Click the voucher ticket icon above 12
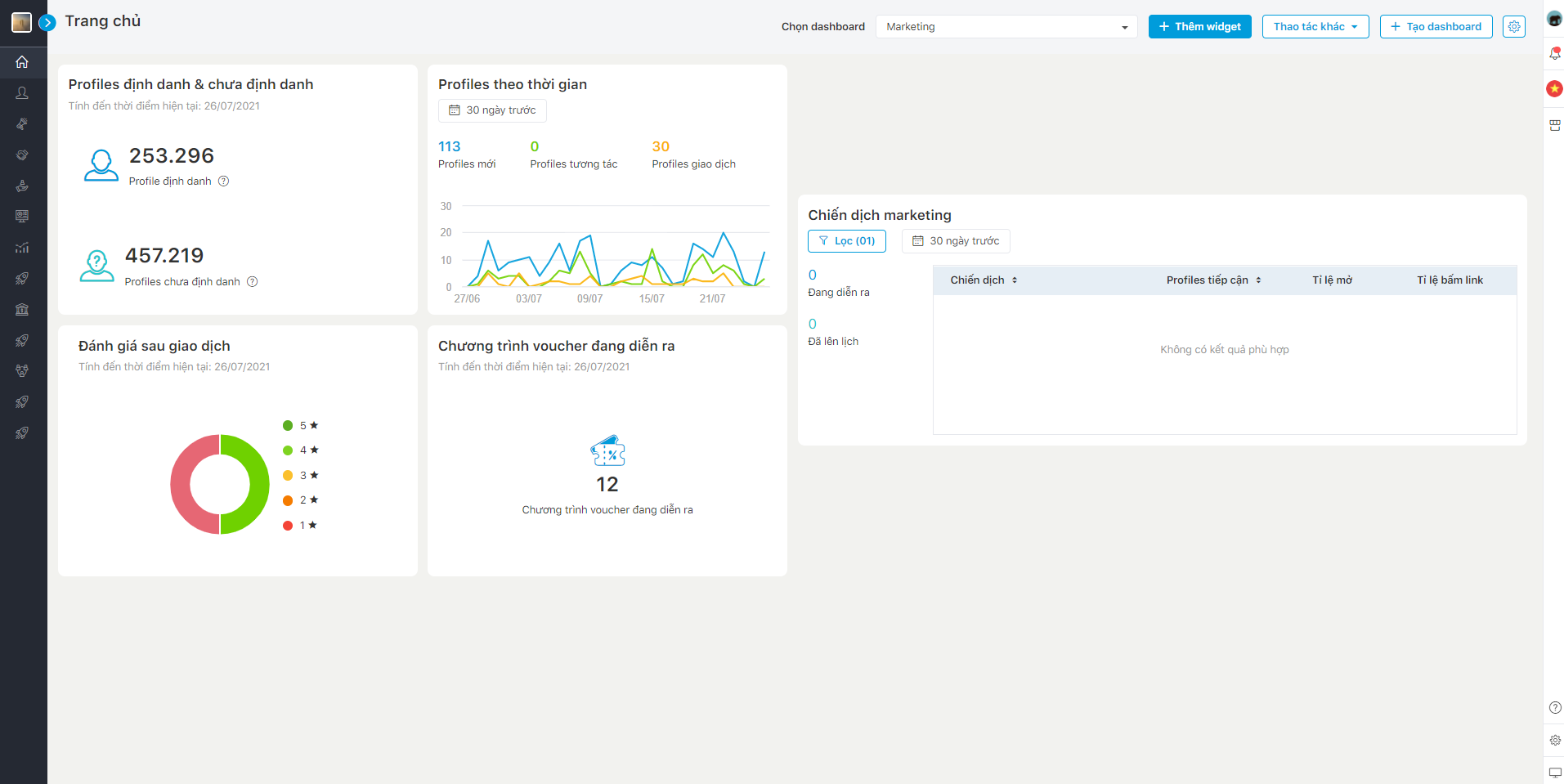The height and width of the screenshot is (784, 1564). [x=607, y=450]
